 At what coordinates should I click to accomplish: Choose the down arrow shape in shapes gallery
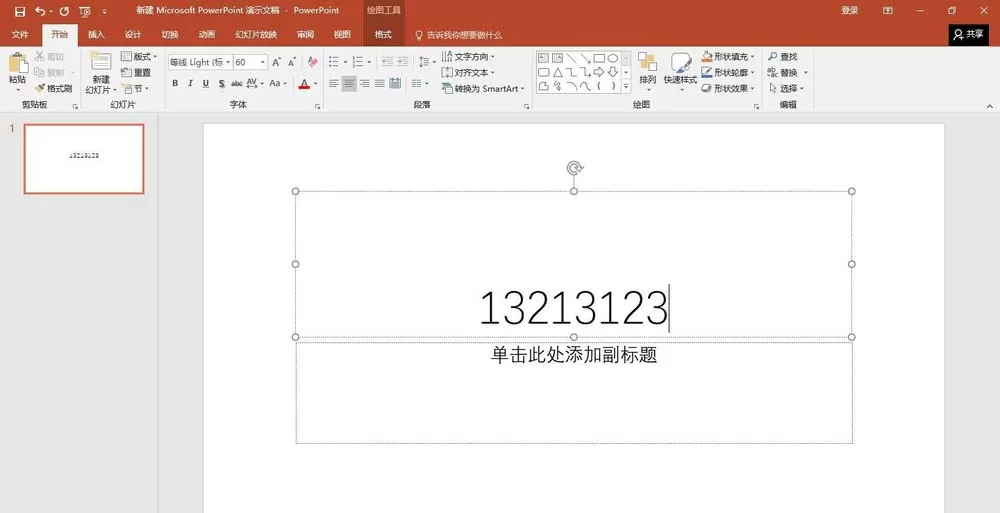pos(613,72)
